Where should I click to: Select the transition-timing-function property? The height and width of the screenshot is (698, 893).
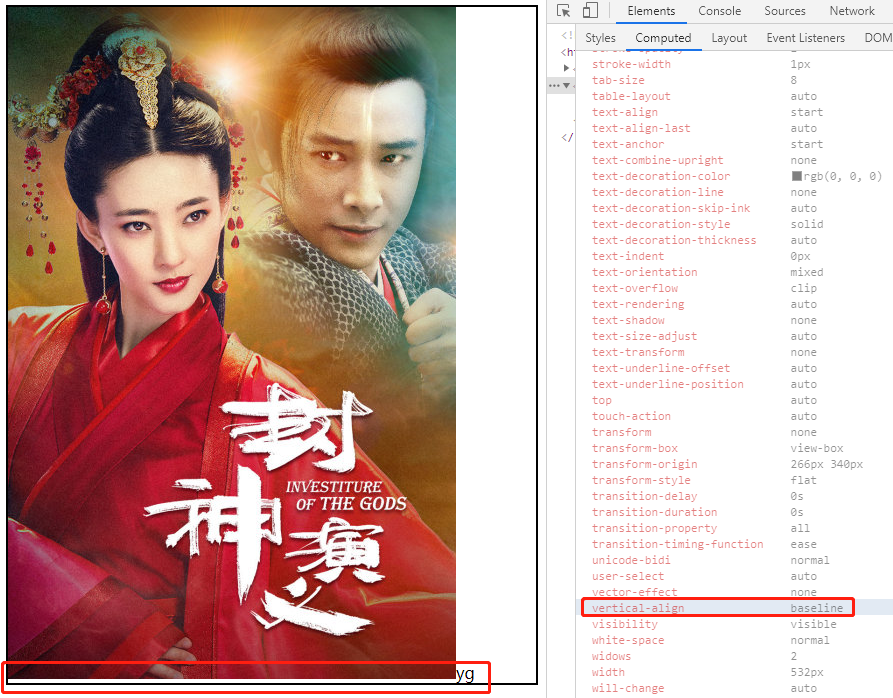point(677,544)
